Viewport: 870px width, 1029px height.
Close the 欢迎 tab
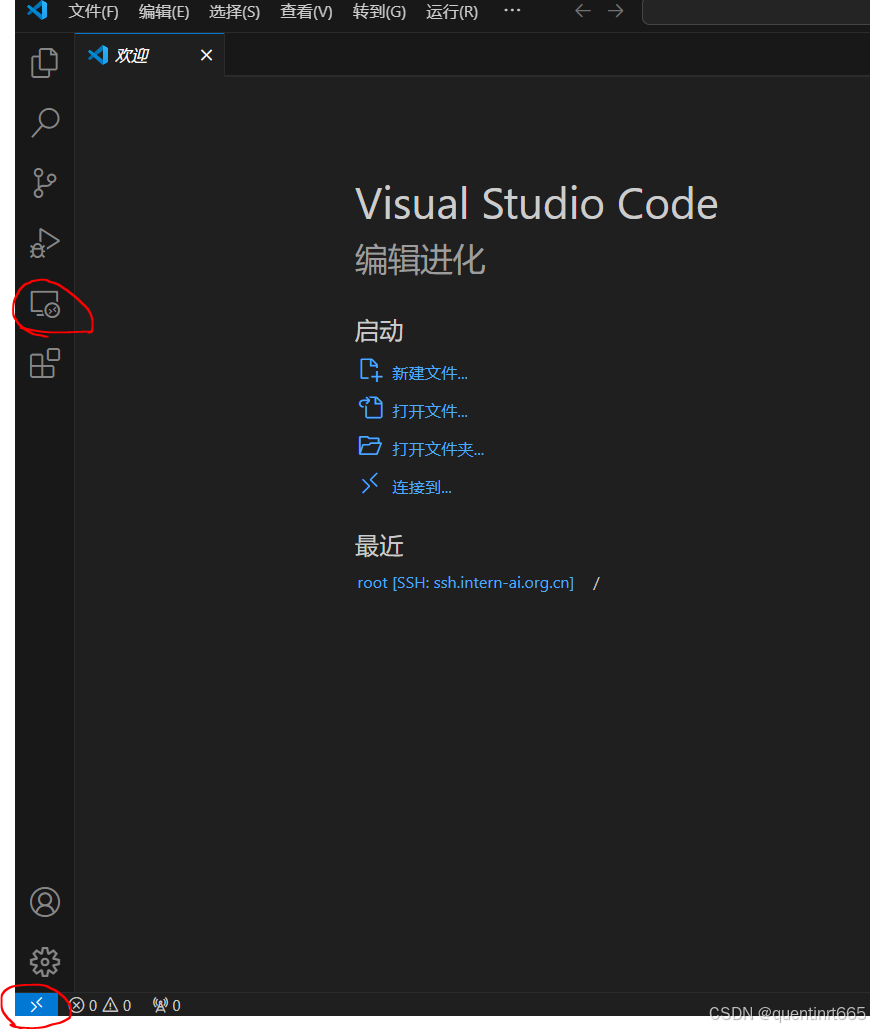pyautogui.click(x=206, y=55)
